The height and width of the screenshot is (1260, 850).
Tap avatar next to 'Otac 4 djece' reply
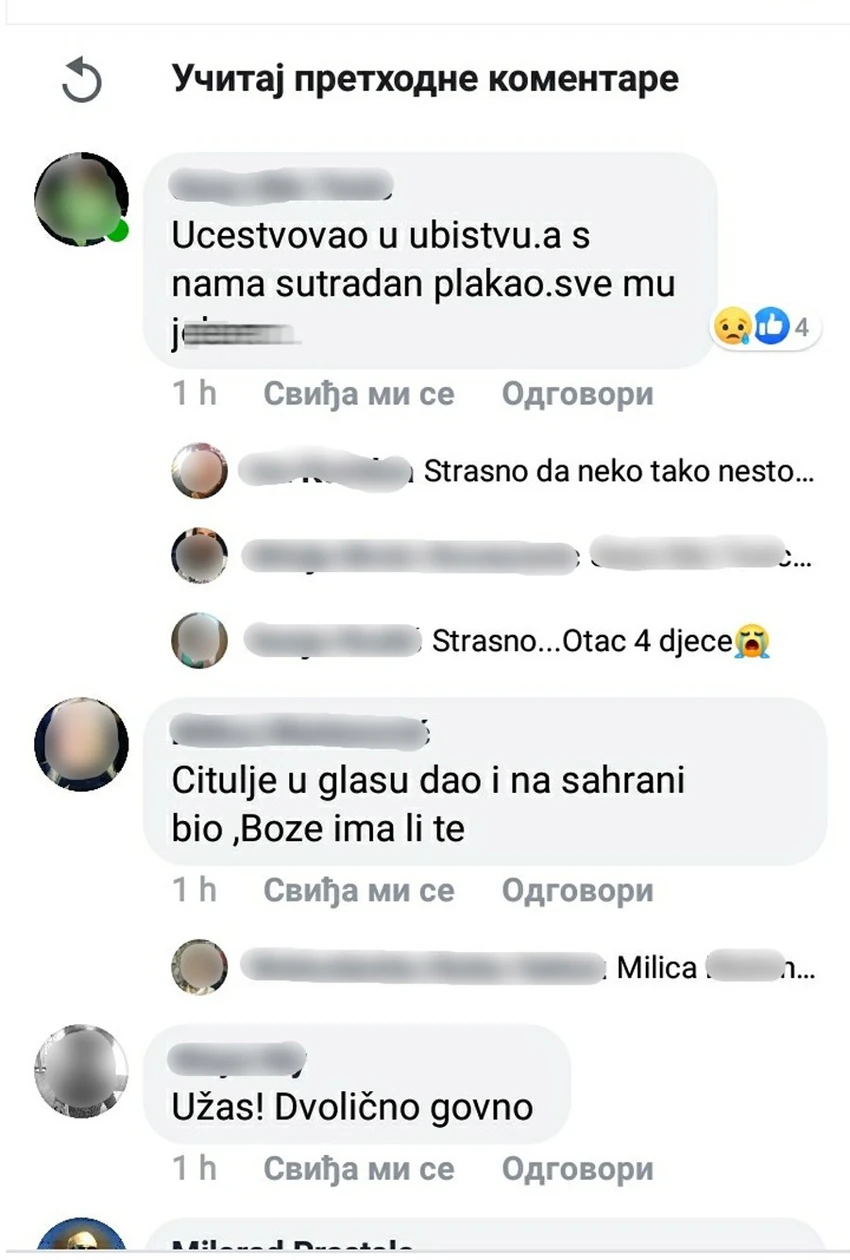pyautogui.click(x=199, y=641)
